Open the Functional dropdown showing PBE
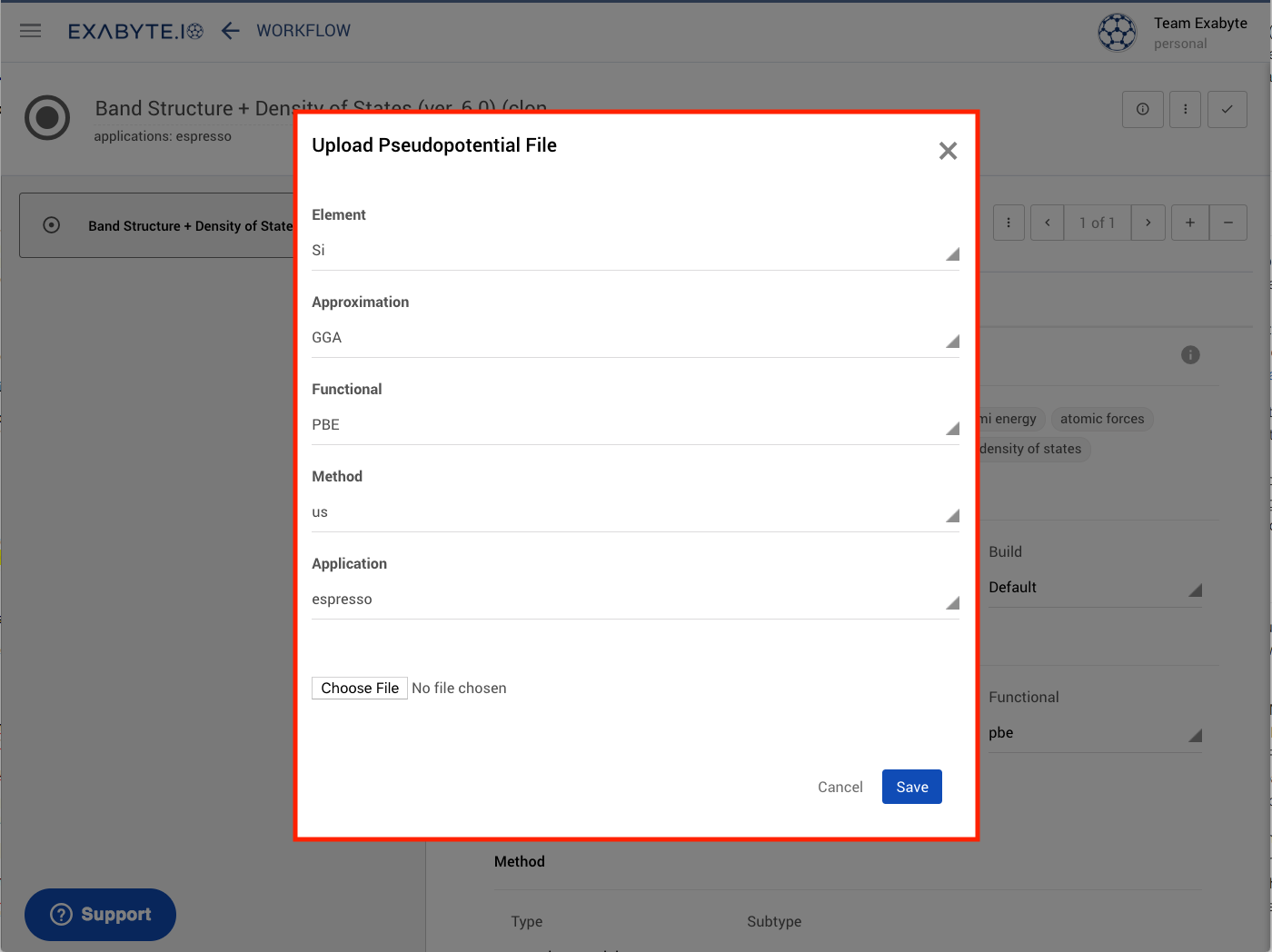1272x952 pixels. pos(634,425)
